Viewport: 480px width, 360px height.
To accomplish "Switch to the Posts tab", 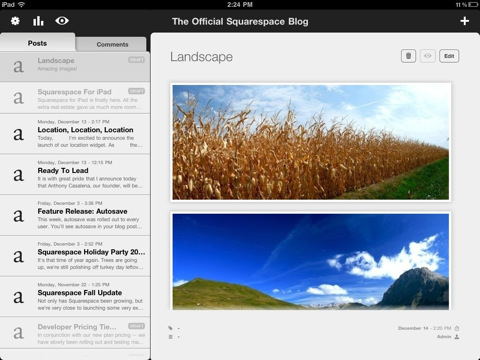I will tap(37, 43).
